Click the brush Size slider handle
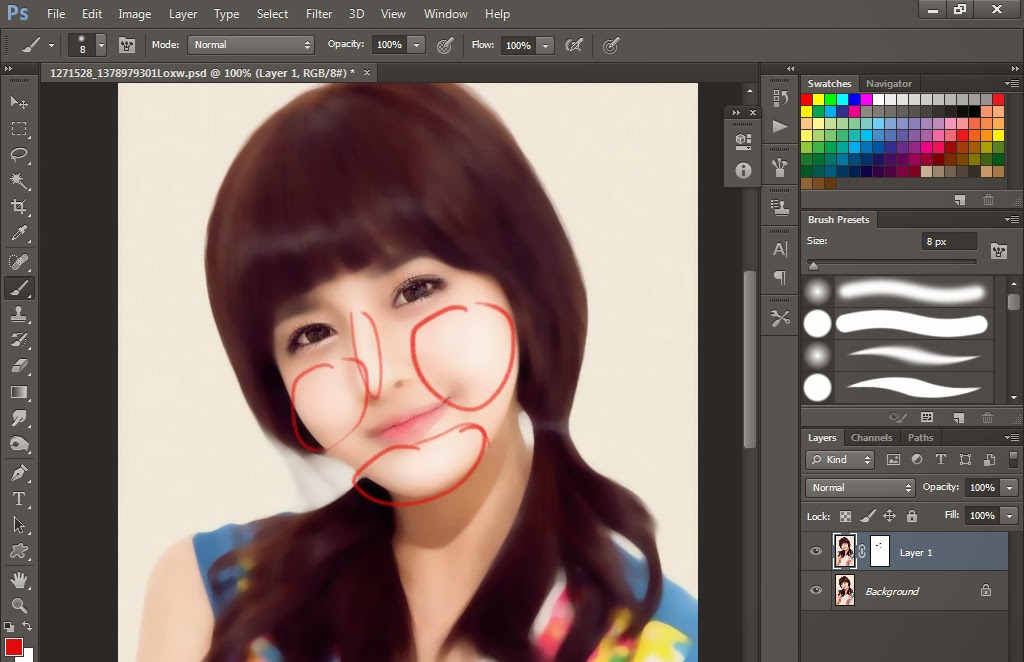This screenshot has width=1024, height=662. (x=813, y=266)
